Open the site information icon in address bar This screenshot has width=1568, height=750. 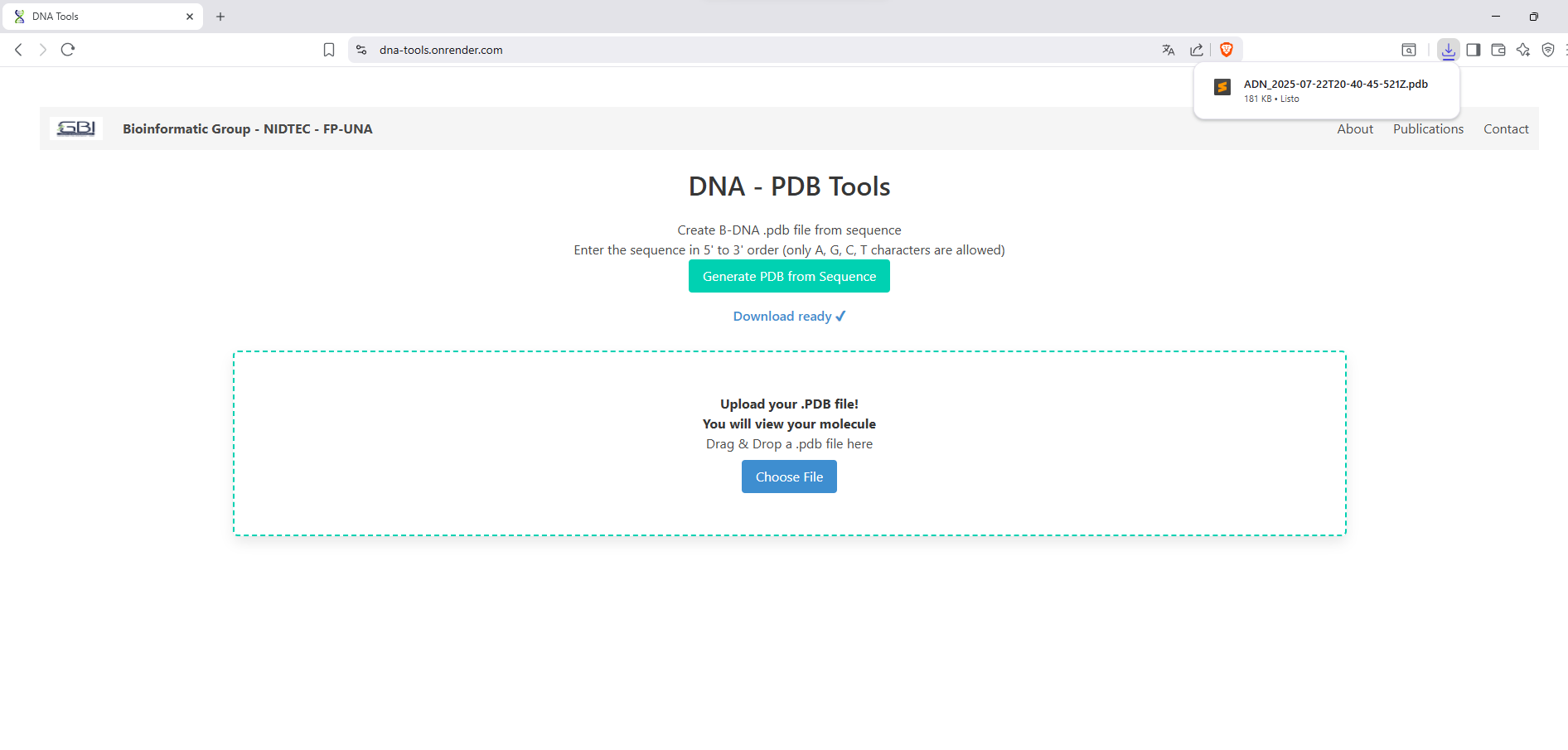(361, 50)
